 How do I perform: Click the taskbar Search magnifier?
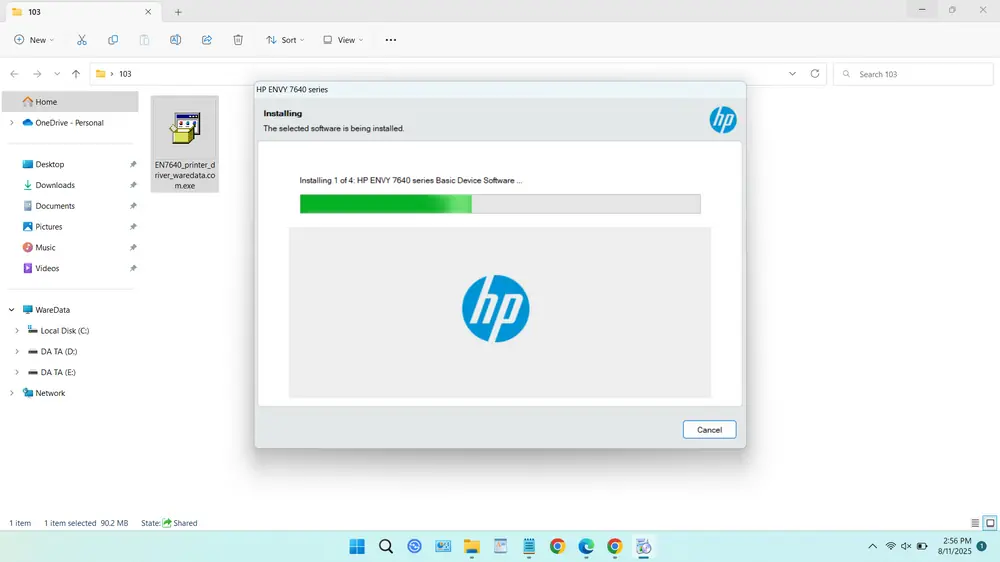[386, 546]
